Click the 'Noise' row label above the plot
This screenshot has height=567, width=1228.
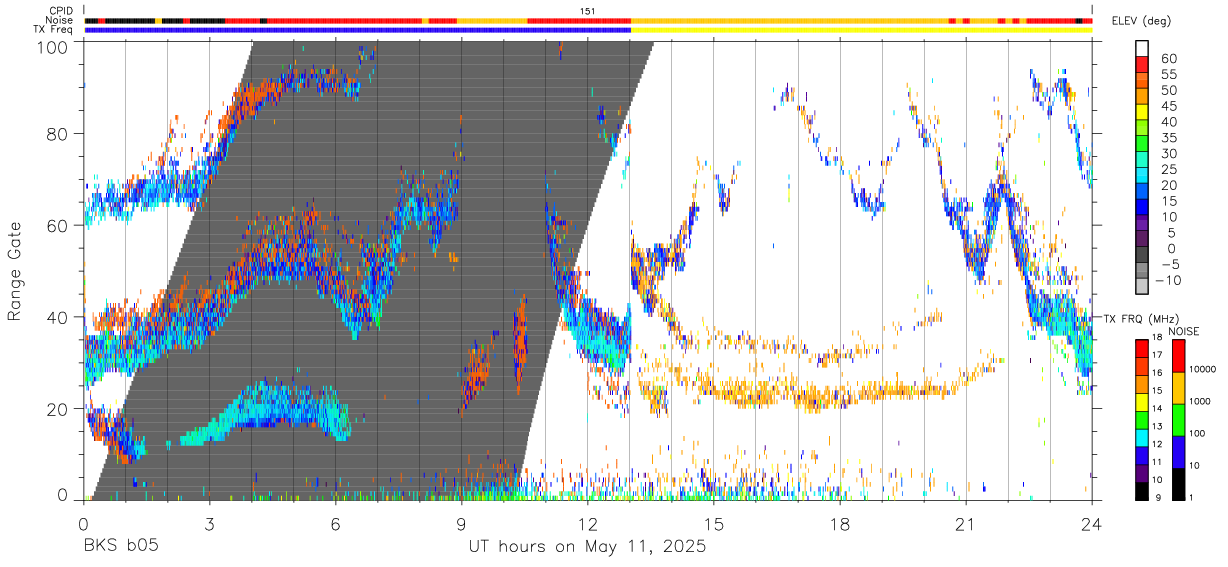click(61, 20)
